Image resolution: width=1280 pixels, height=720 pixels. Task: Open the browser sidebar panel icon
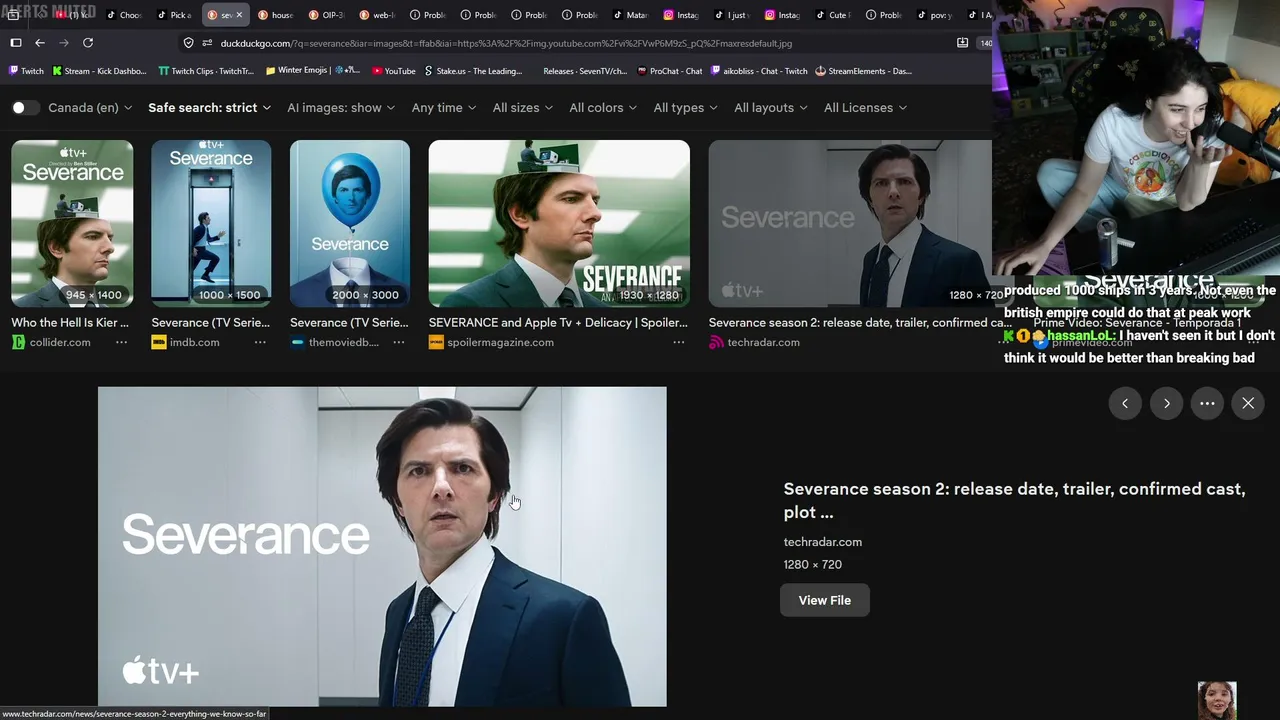[x=16, y=43]
